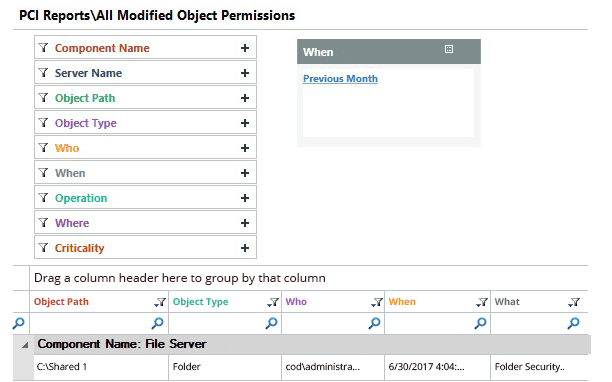The image size is (612, 382).
Task: Open the What column filter icon
Action: (x=574, y=302)
